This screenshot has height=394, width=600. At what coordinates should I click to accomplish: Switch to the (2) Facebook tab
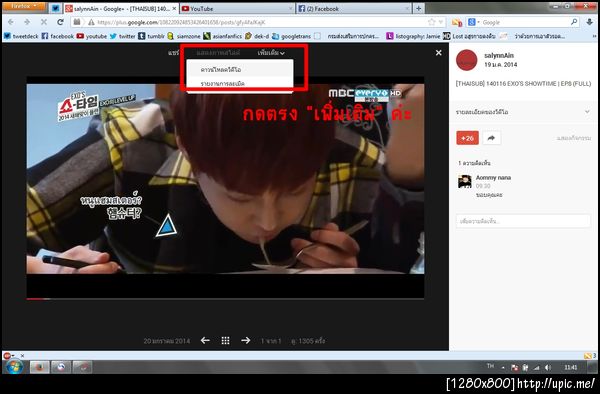tap(354, 8)
